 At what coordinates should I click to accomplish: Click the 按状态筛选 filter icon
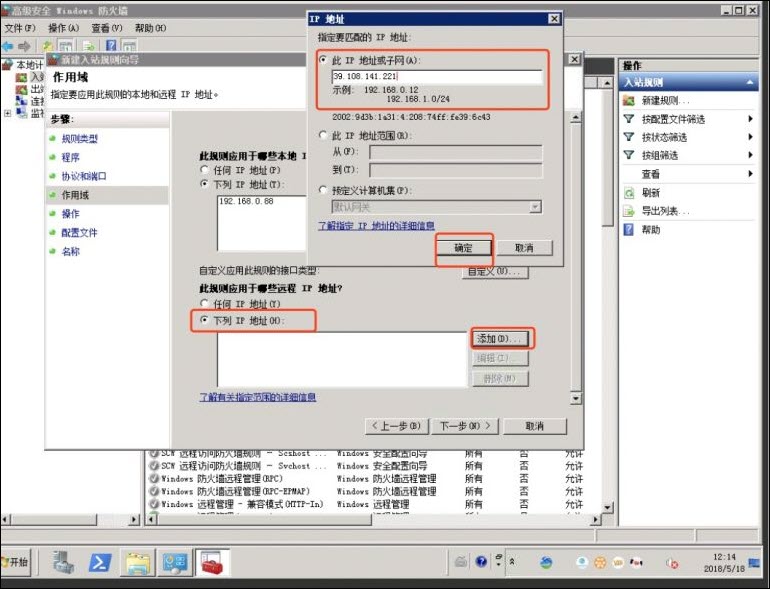click(629, 137)
